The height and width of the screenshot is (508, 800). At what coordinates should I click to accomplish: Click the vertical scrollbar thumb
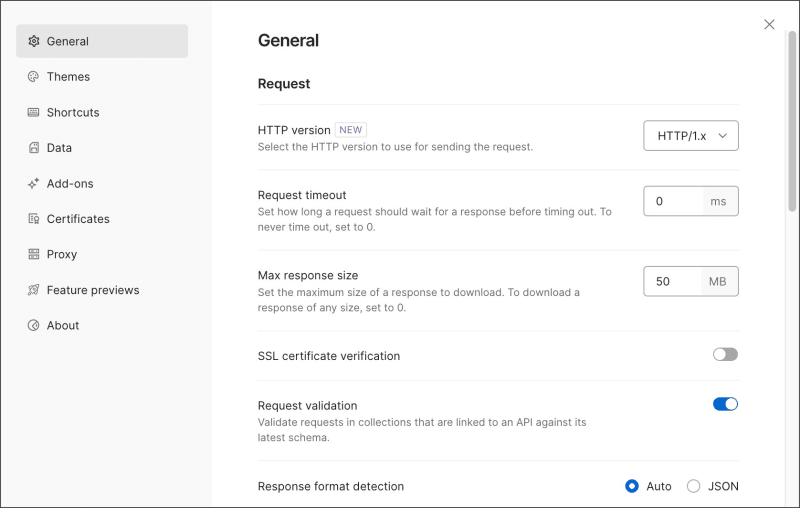pyautogui.click(x=793, y=120)
